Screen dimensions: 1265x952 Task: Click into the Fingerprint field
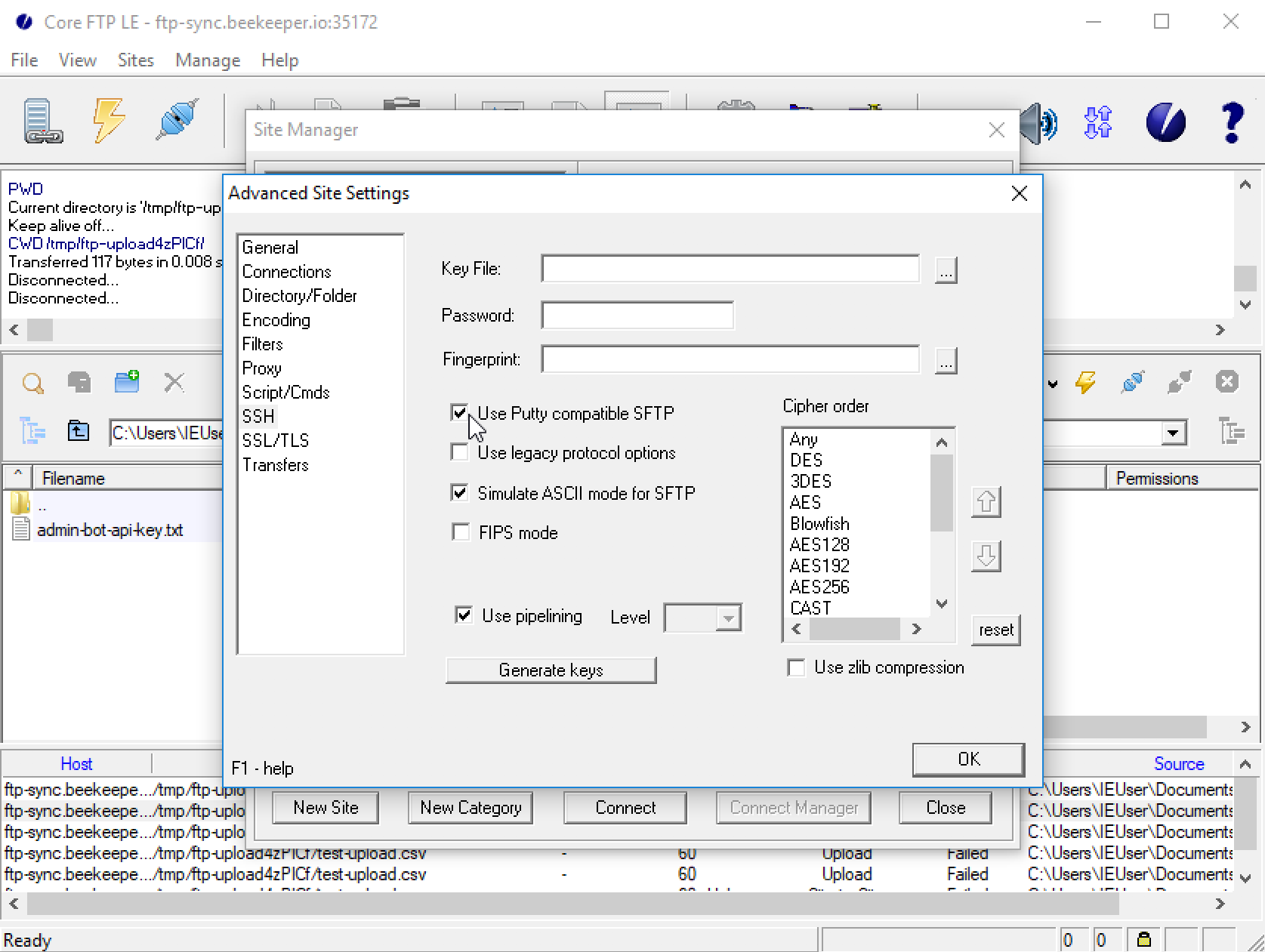point(730,359)
